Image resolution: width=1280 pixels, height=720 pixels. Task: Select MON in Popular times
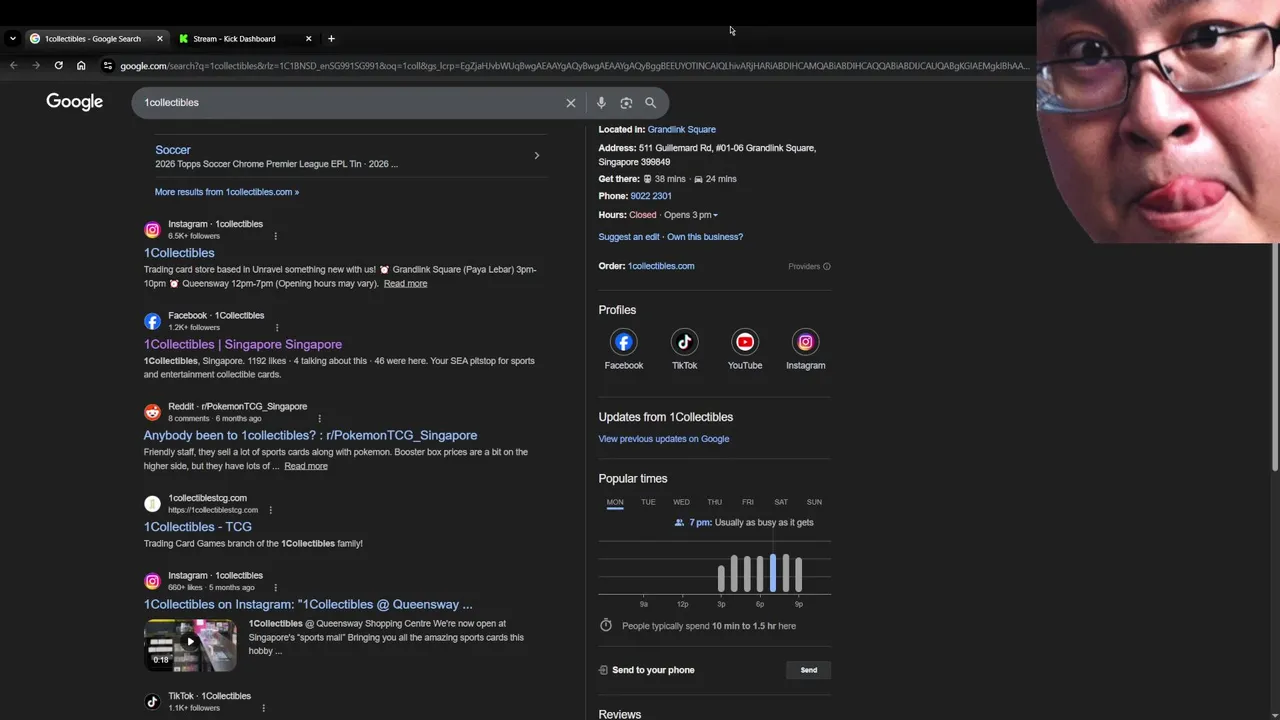coord(615,502)
